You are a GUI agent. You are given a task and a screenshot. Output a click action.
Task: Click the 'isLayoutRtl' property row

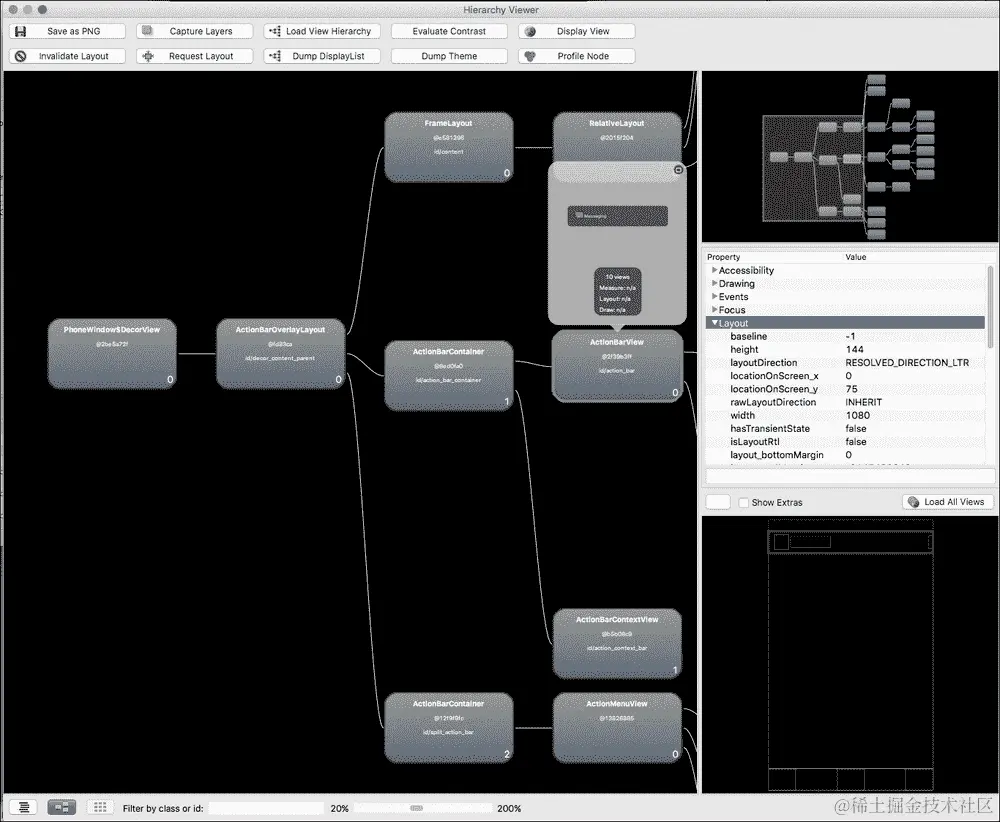click(845, 441)
